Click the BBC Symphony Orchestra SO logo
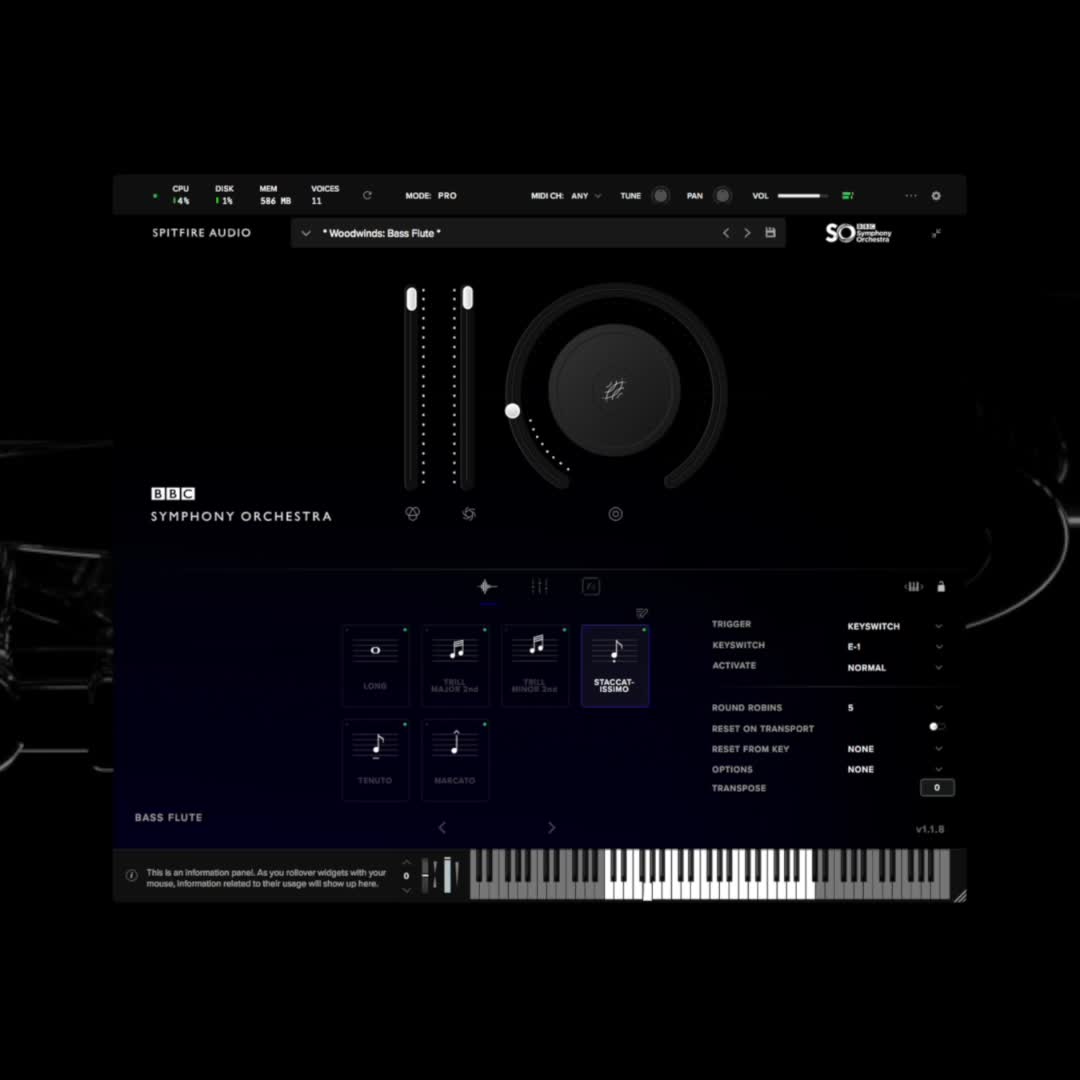 point(858,233)
